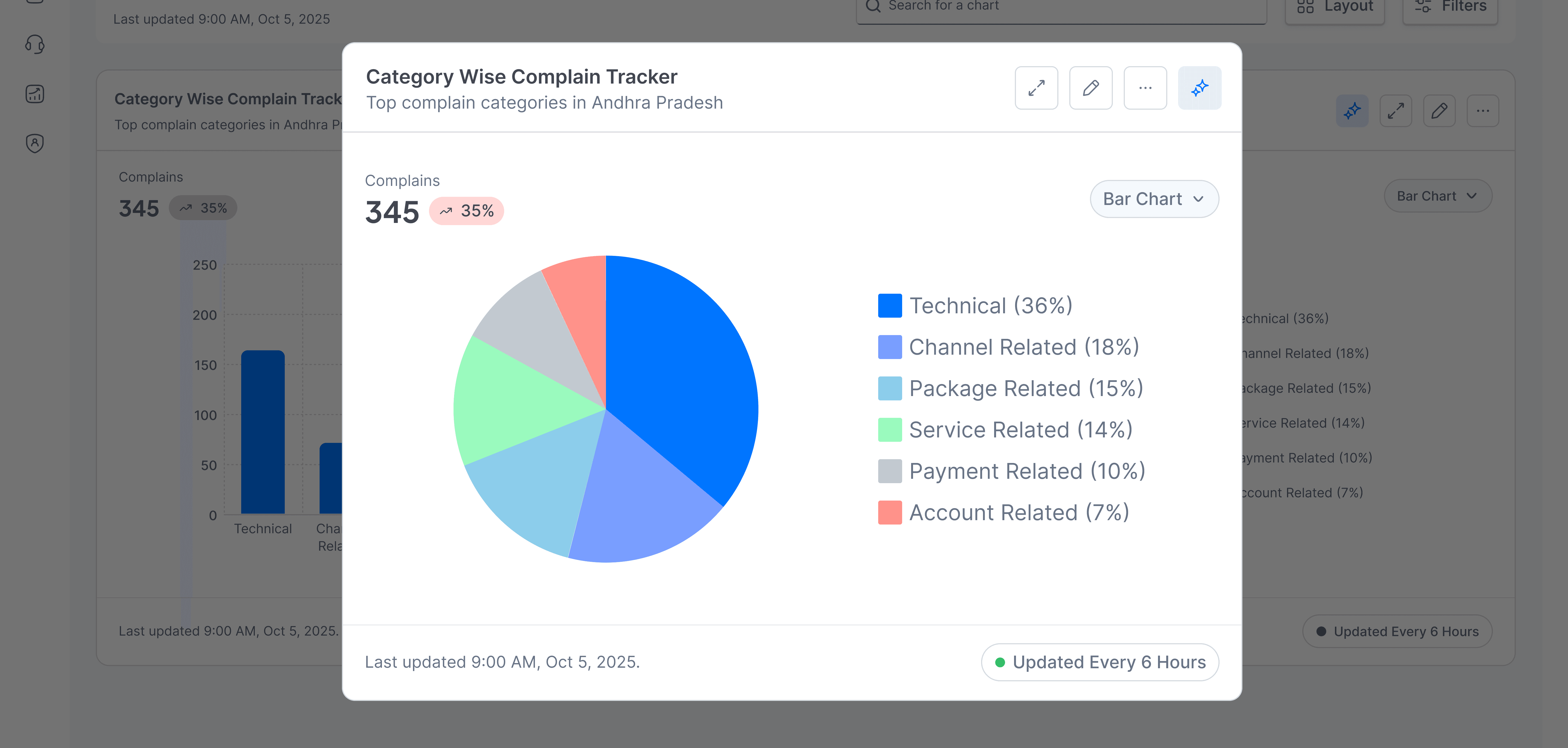The image size is (1568, 748).
Task: Click the background card's pencil icon
Action: click(1439, 111)
